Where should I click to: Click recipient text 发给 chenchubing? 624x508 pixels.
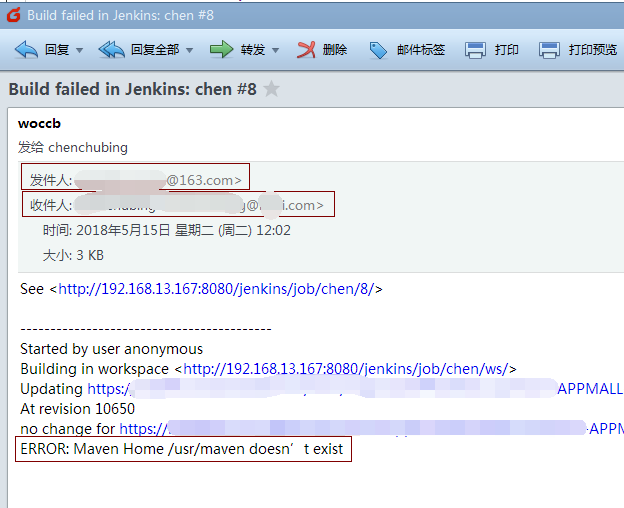pos(73,148)
